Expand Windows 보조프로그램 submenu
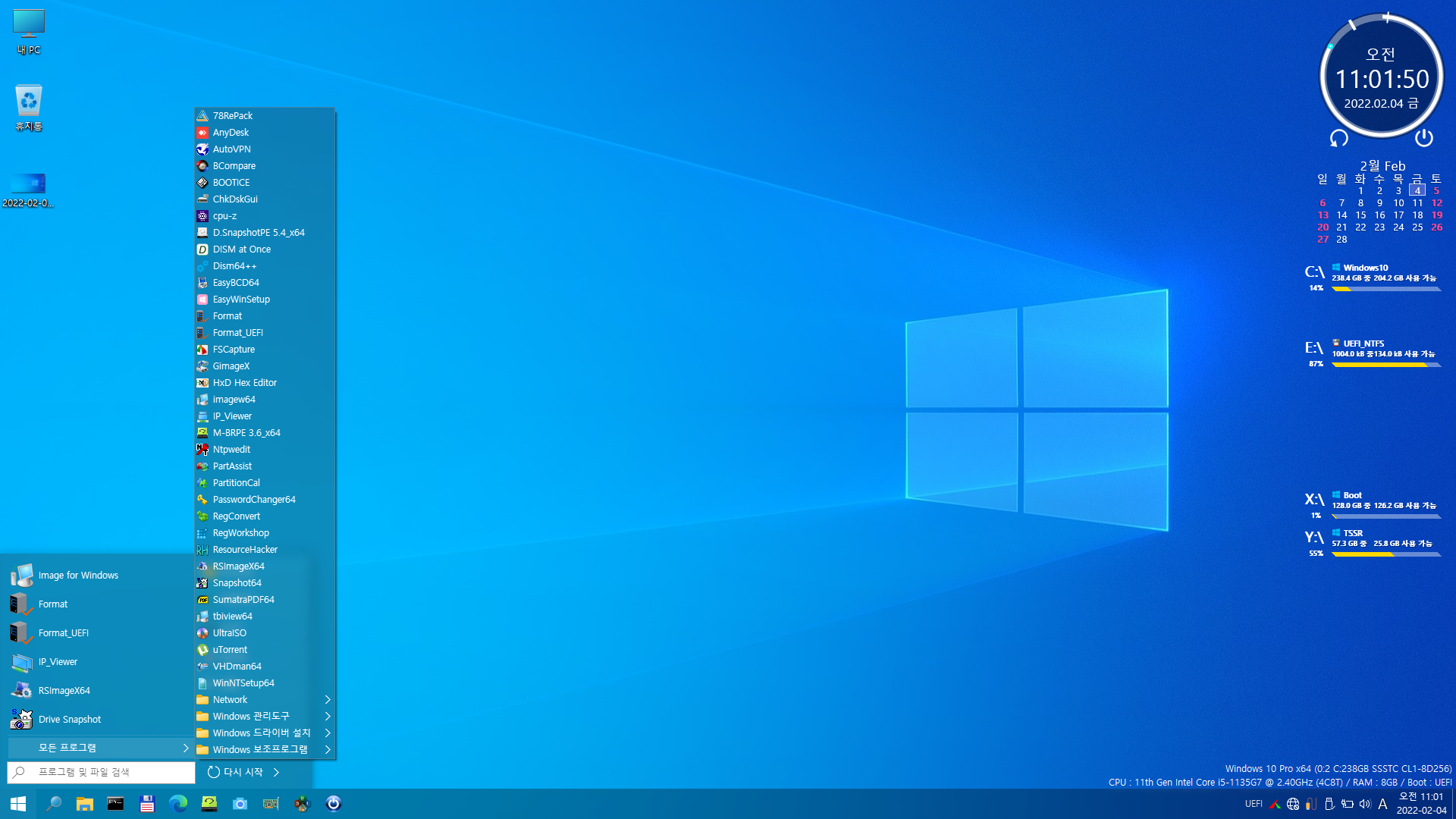The width and height of the screenshot is (1456, 819). [x=265, y=750]
